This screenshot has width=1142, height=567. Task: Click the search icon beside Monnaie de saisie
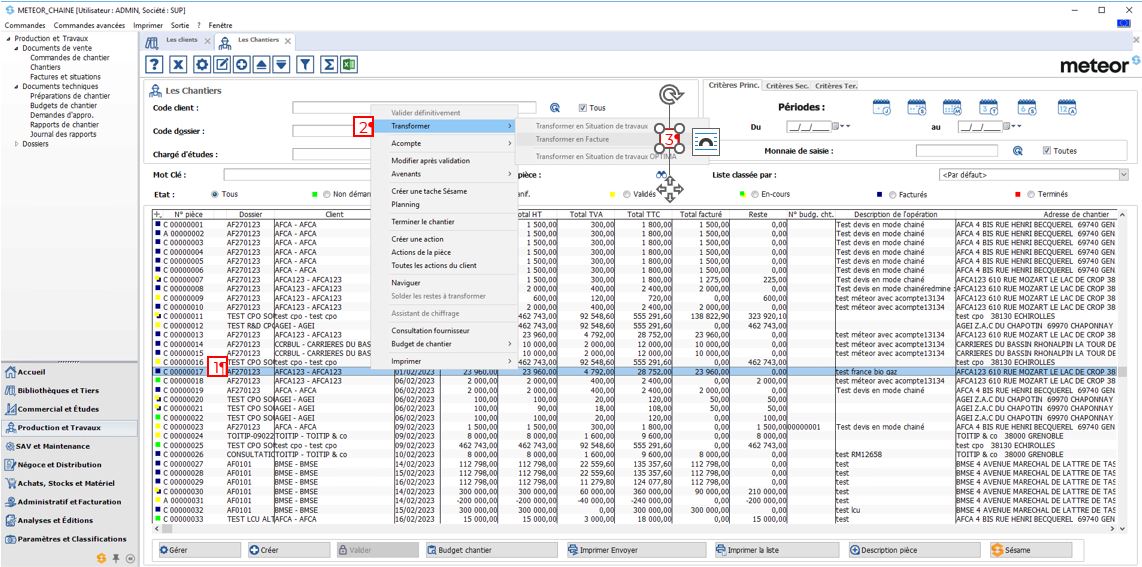tap(1018, 151)
